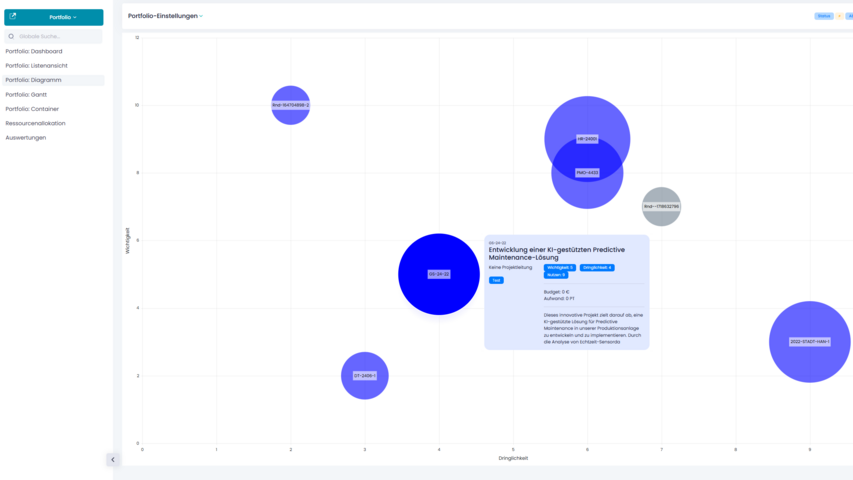This screenshot has width=853, height=480.
Task: Open the Portfolio dropdown at top left
Action: (x=62, y=17)
